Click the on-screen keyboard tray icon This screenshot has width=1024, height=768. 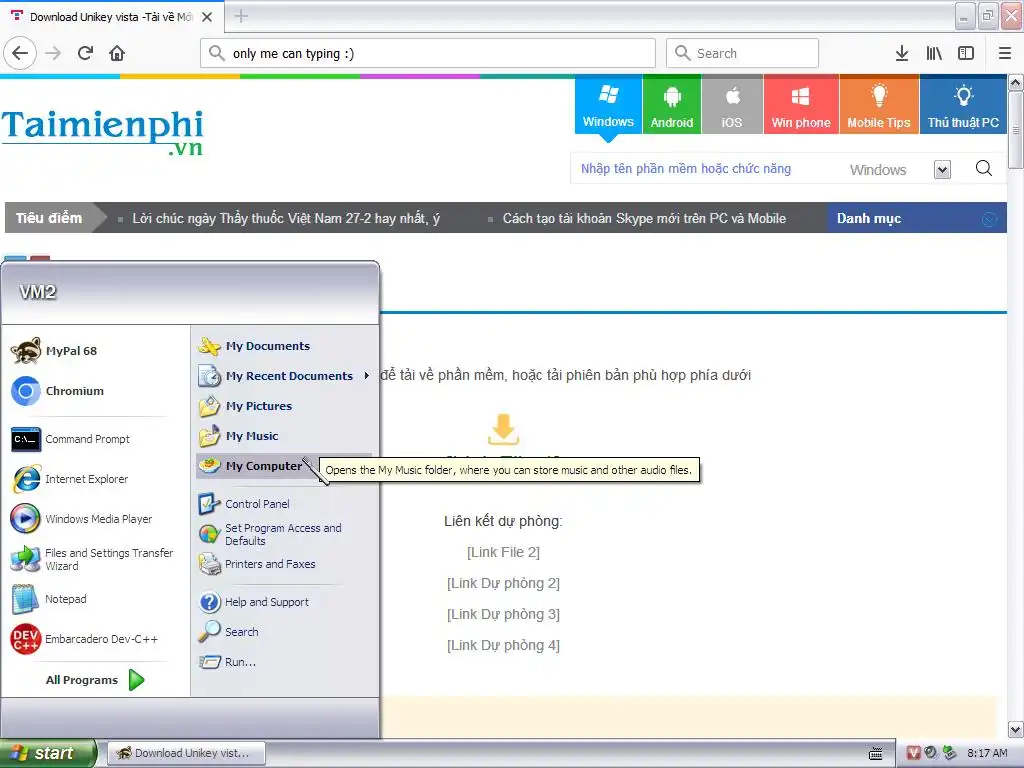click(x=876, y=754)
